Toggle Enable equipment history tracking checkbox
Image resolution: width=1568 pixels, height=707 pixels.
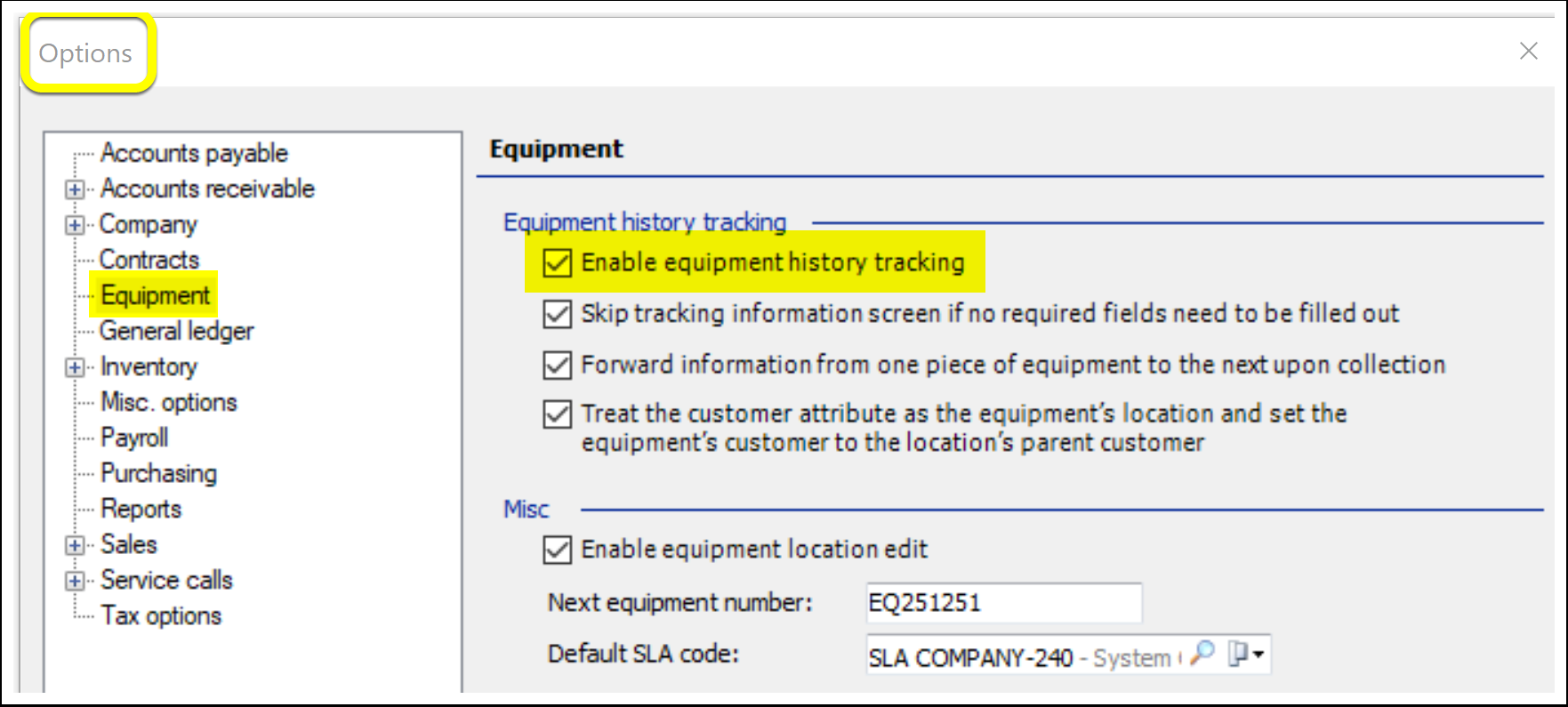point(558,263)
